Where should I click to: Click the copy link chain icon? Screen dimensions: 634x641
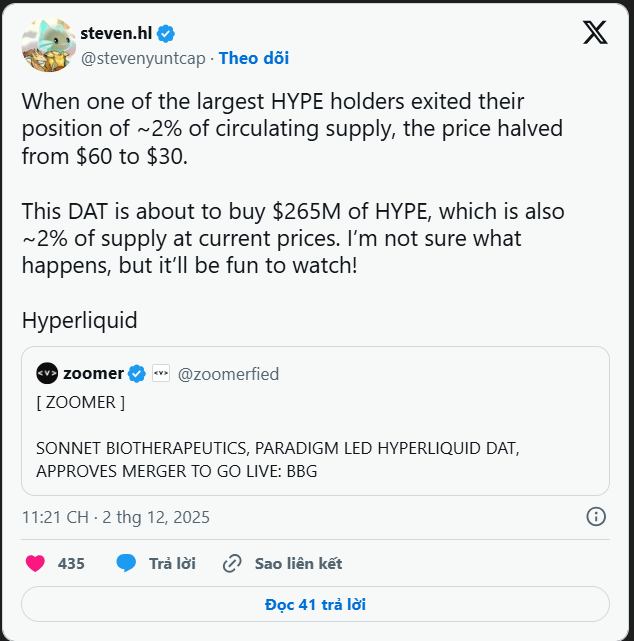(233, 563)
